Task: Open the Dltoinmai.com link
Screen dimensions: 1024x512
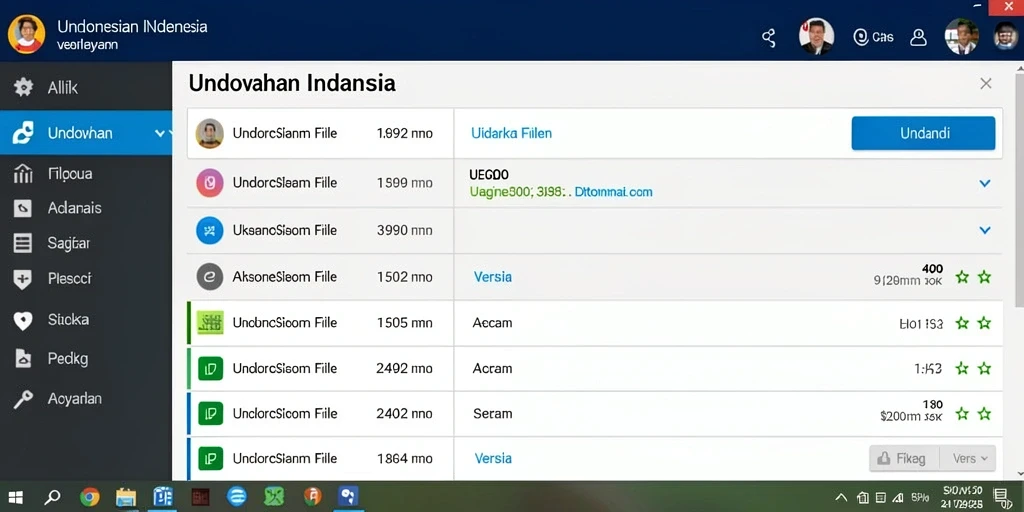Action: pos(613,192)
